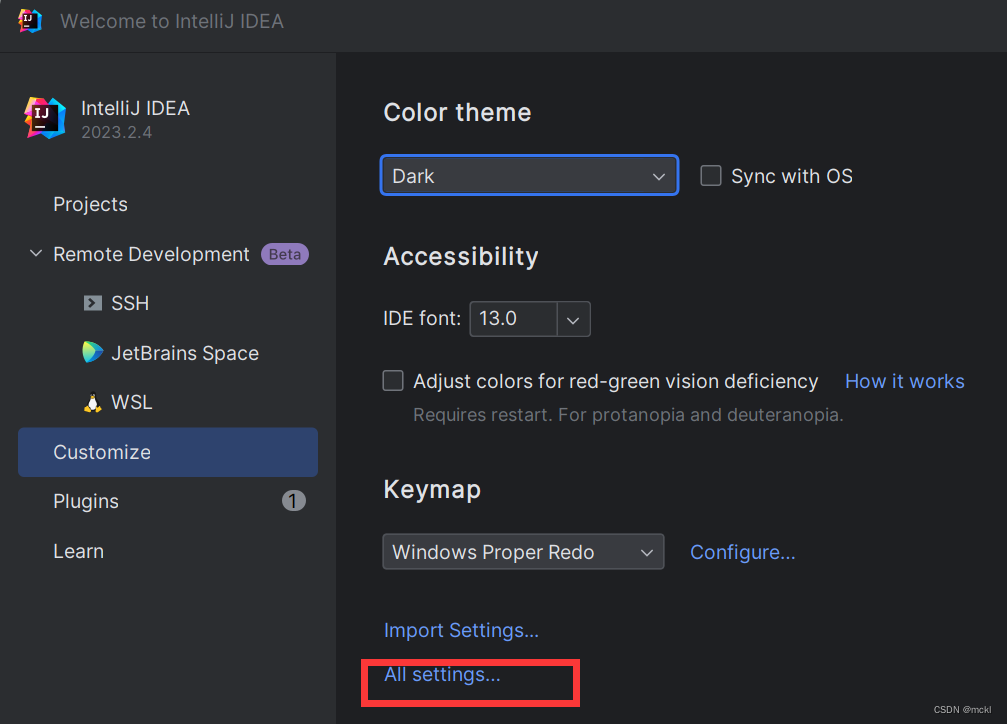Click the SSH terminal icon
The image size is (1007, 724).
tap(93, 303)
